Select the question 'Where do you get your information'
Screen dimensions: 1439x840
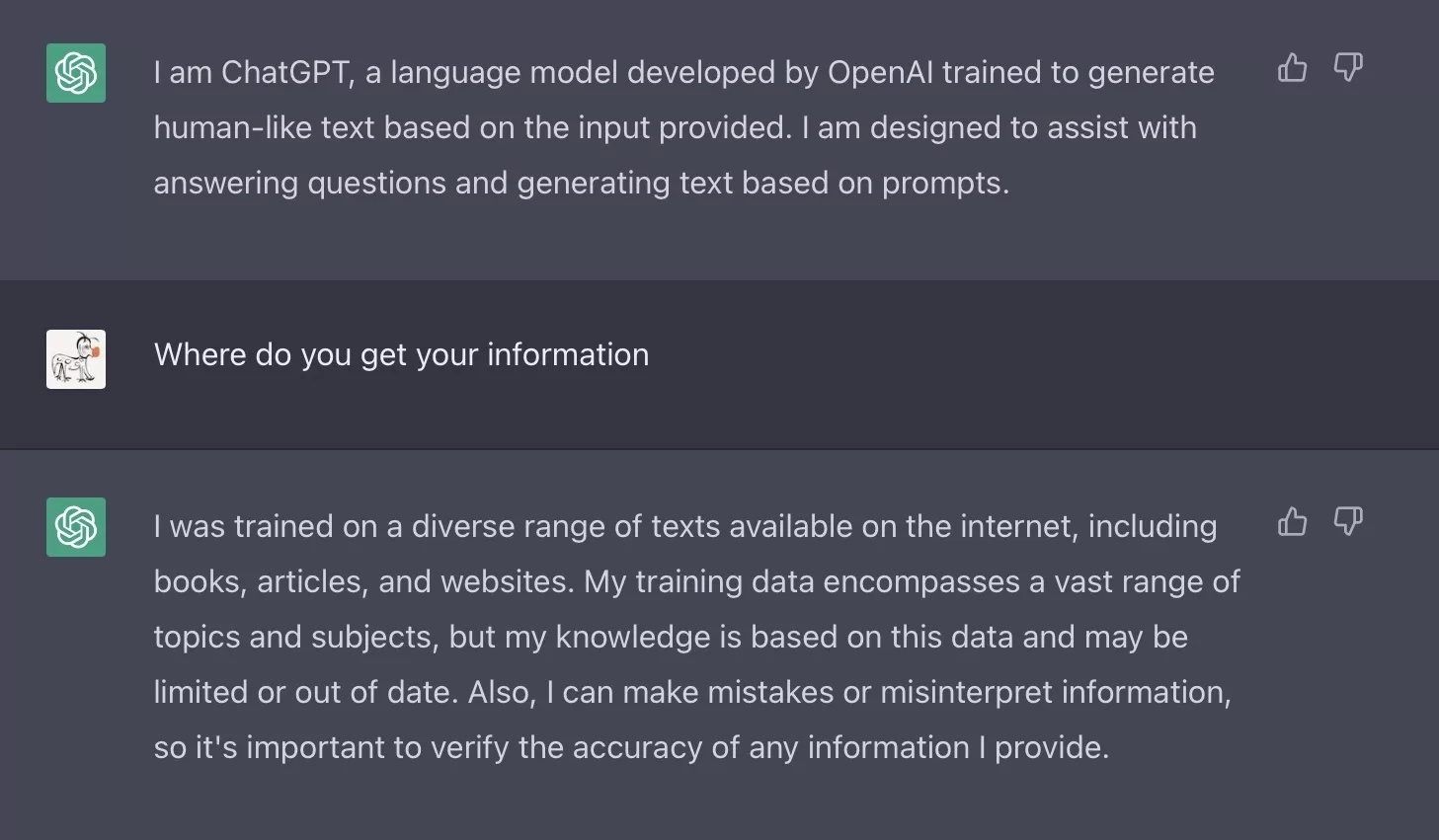point(401,354)
